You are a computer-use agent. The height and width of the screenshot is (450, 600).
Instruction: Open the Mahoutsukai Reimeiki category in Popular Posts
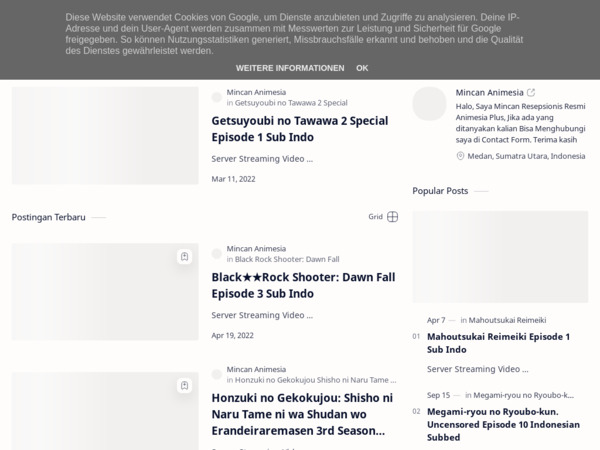[507, 320]
